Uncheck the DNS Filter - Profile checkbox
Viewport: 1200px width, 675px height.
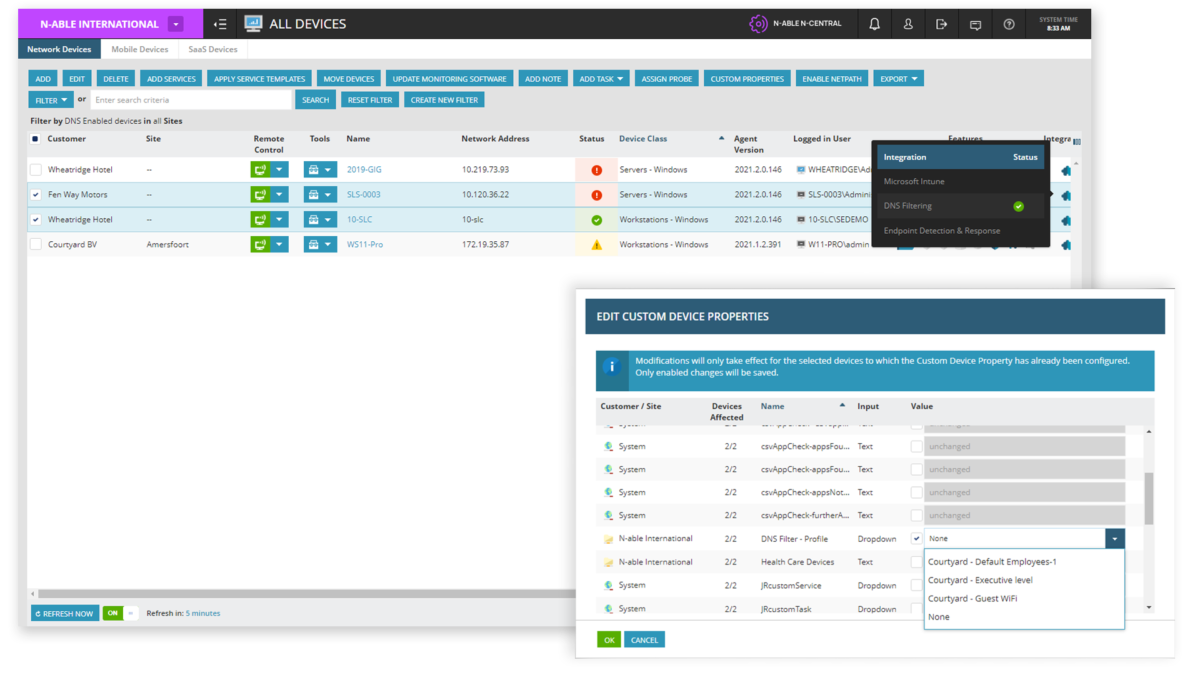click(x=916, y=538)
